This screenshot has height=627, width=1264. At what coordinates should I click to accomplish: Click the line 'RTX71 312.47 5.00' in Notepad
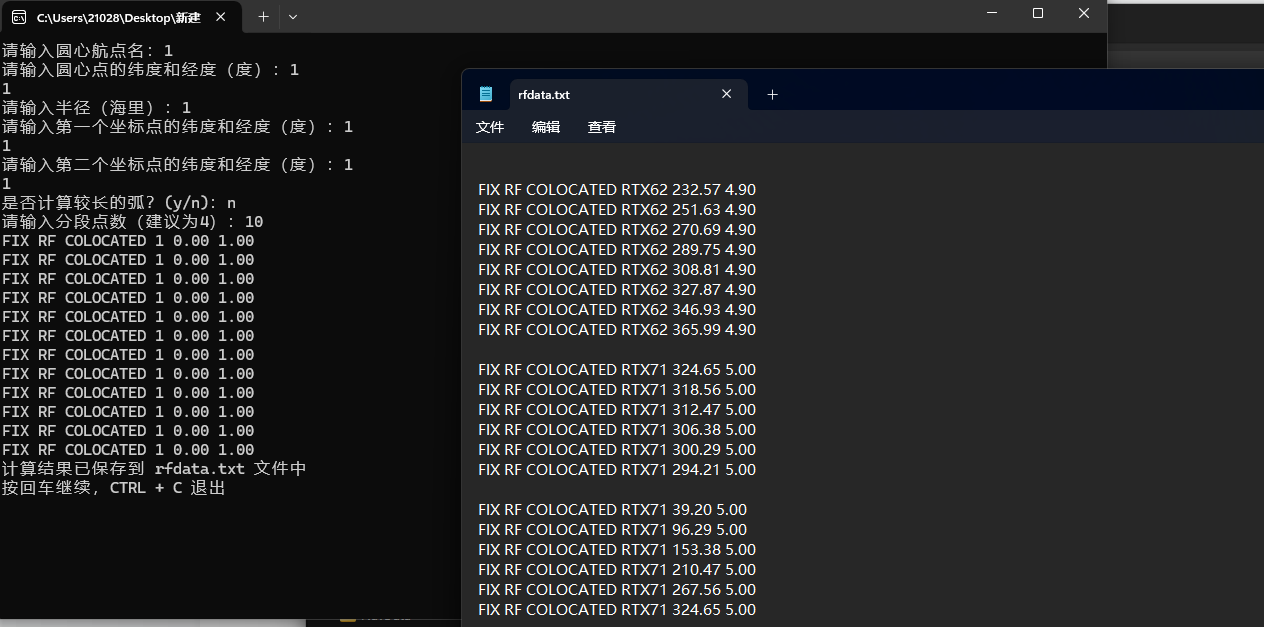tap(617, 409)
